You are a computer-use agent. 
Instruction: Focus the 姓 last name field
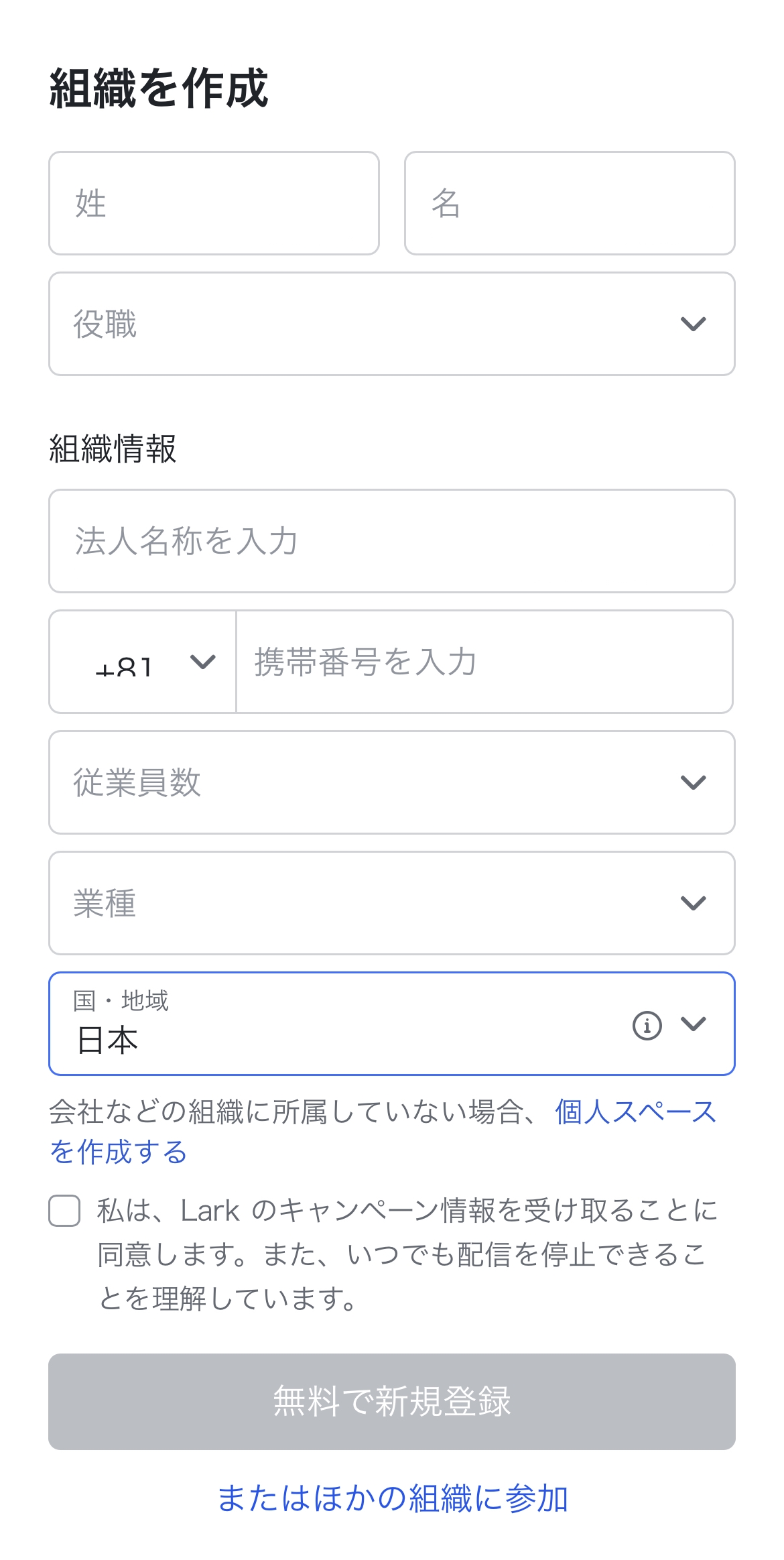214,203
